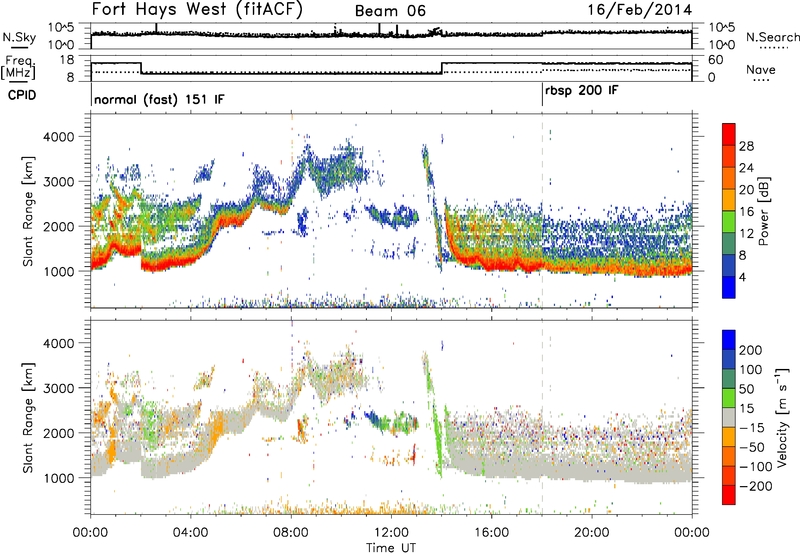This screenshot has height=554, width=800.
Task: Click the 'rbsp 200 IF' text
Action: pos(582,91)
